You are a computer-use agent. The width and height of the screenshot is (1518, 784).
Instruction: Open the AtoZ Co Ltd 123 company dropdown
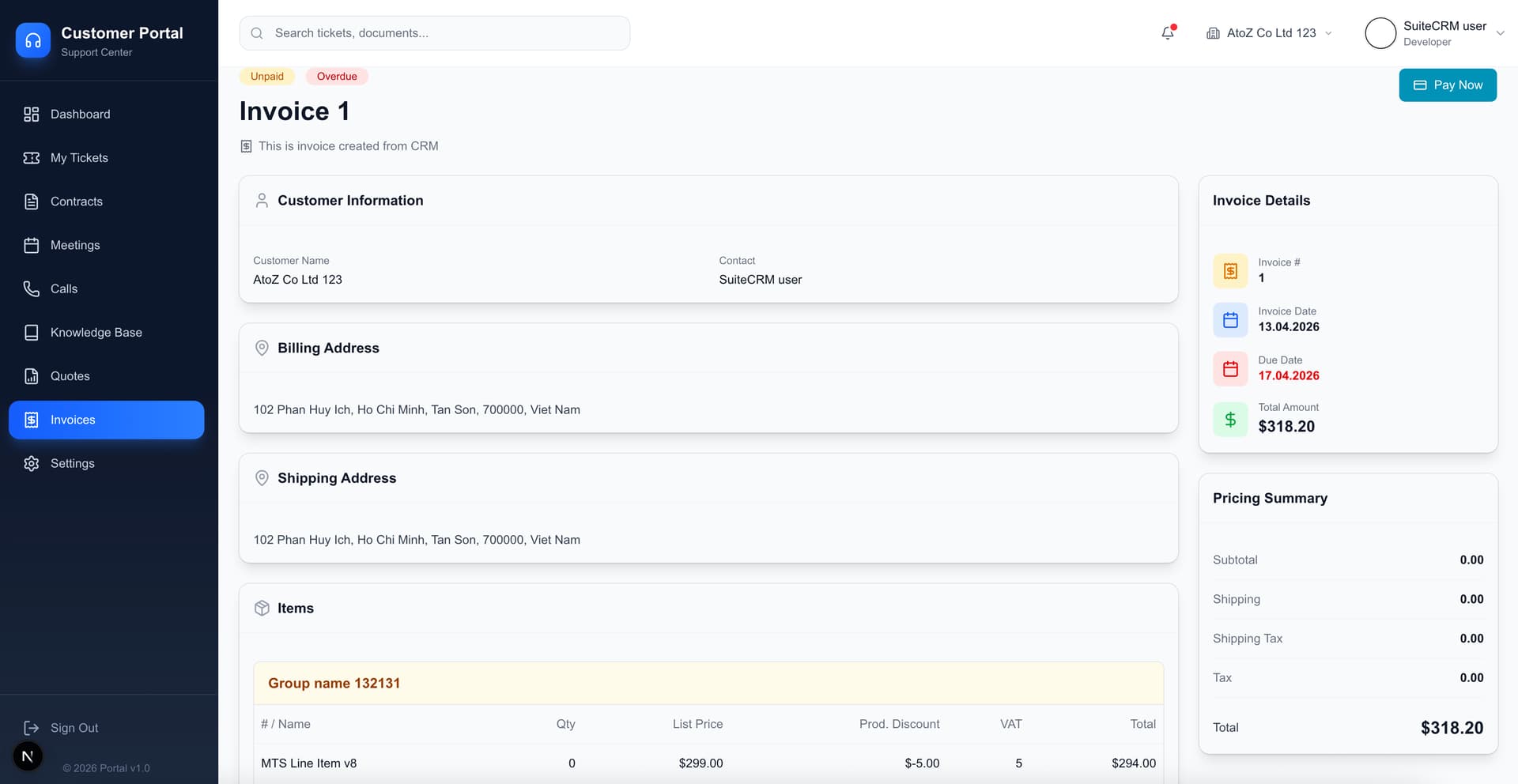pos(1269,33)
